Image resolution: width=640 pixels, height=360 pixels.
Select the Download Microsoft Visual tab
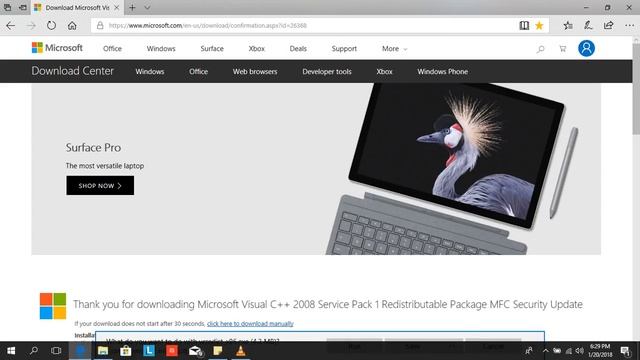[x=77, y=7]
